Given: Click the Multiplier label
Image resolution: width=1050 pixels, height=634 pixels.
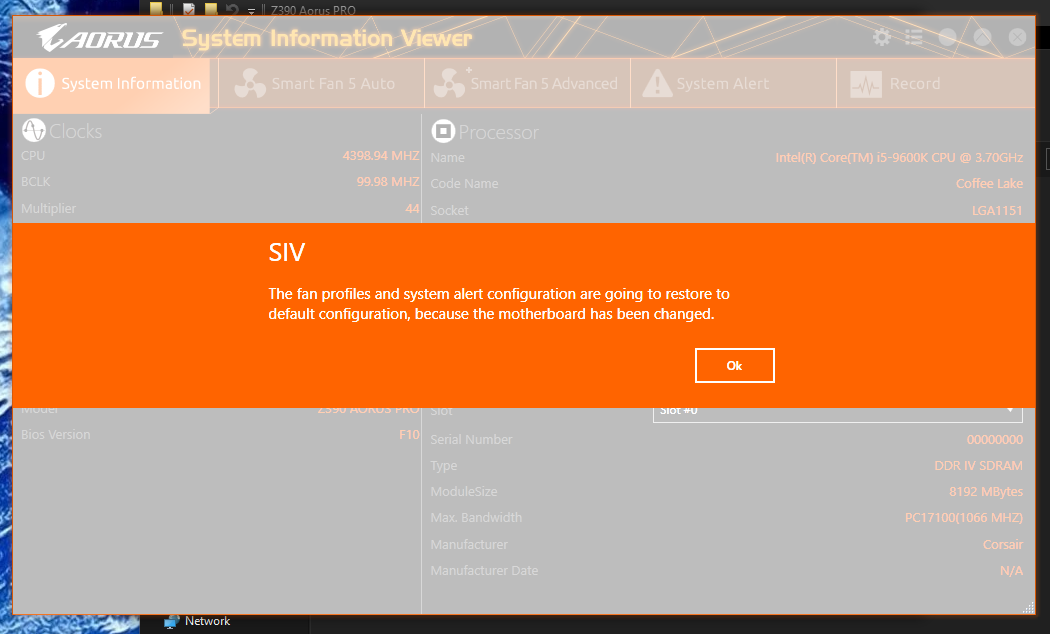Looking at the screenshot, I should (48, 208).
